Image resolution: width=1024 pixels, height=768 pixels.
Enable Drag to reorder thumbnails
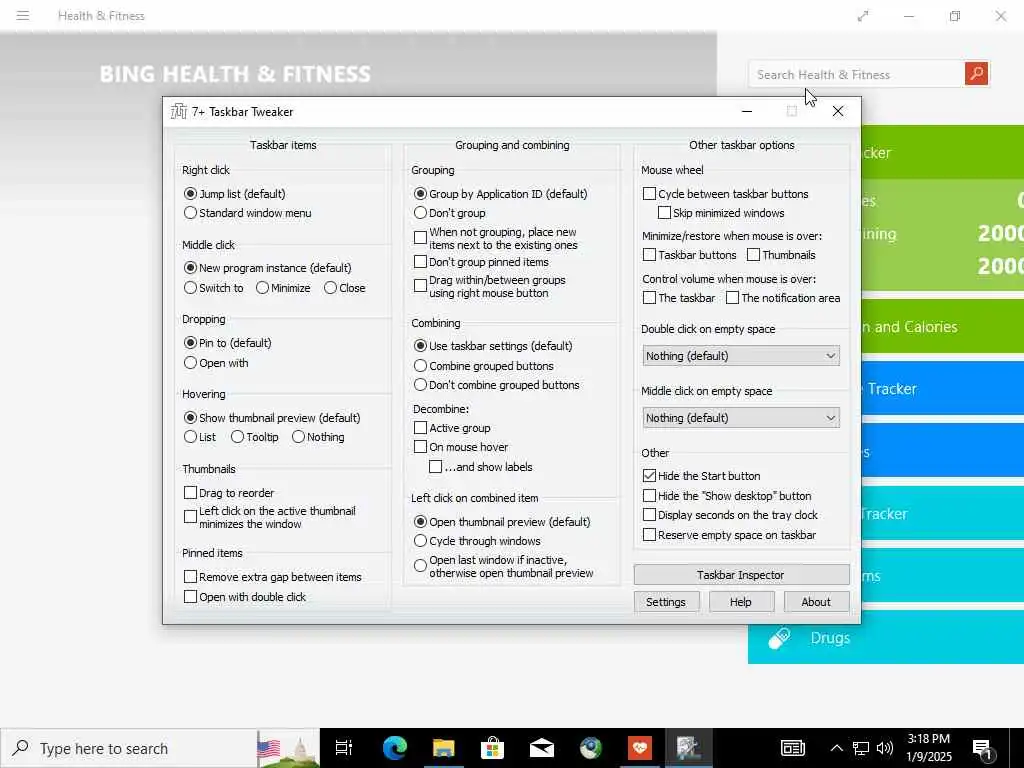[229, 493]
